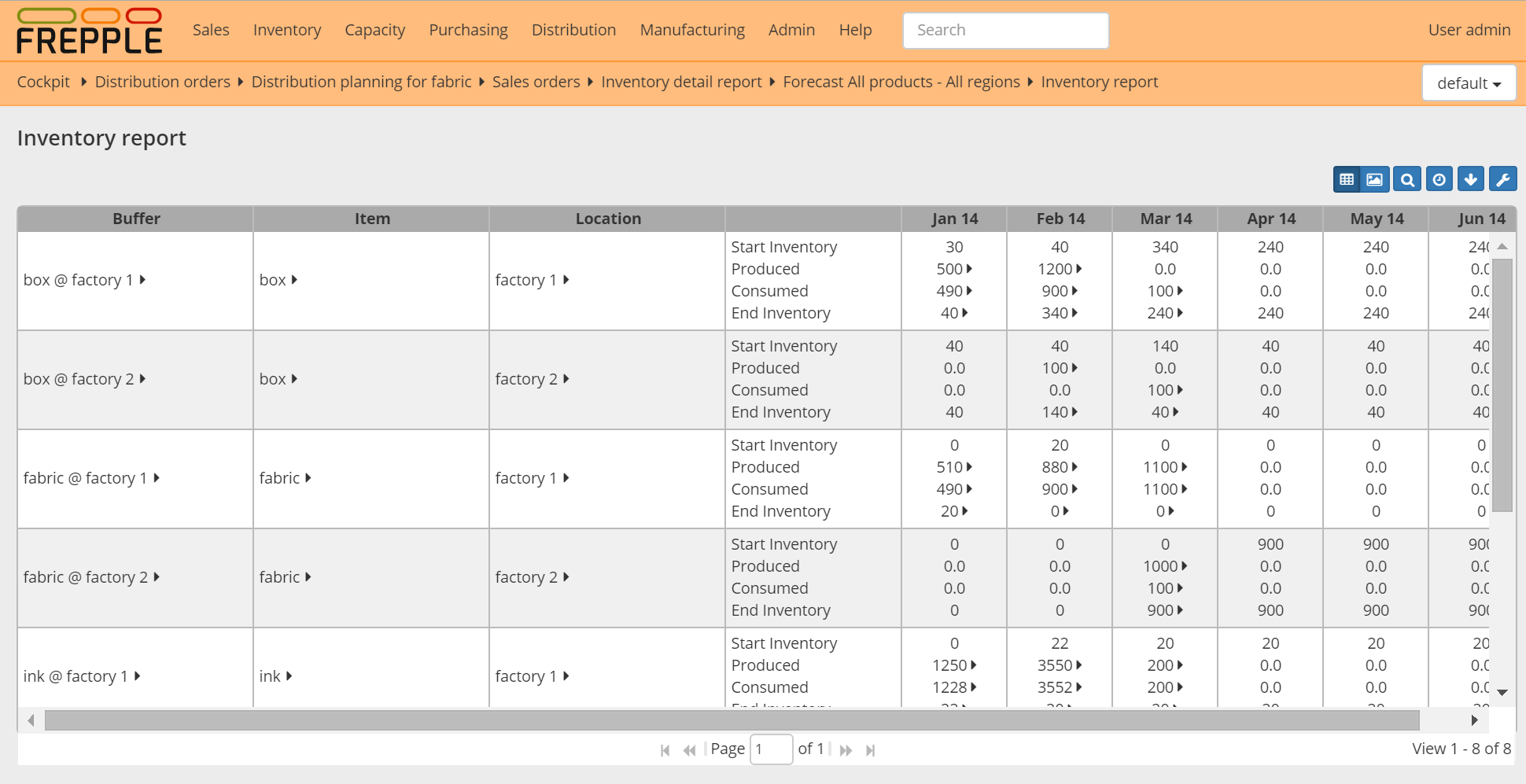
Task: Open drill-down triangle next to box @ factory 2
Action: 142,379
